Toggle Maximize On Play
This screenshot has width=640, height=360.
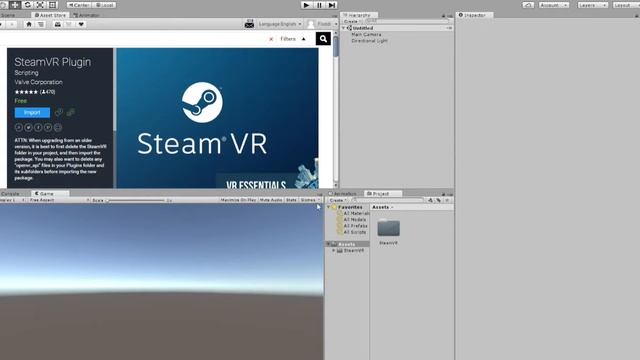(238, 200)
